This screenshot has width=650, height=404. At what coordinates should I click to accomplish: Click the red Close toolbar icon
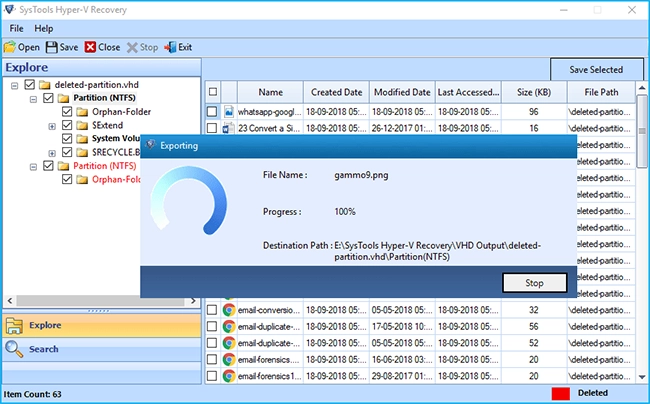coord(90,47)
